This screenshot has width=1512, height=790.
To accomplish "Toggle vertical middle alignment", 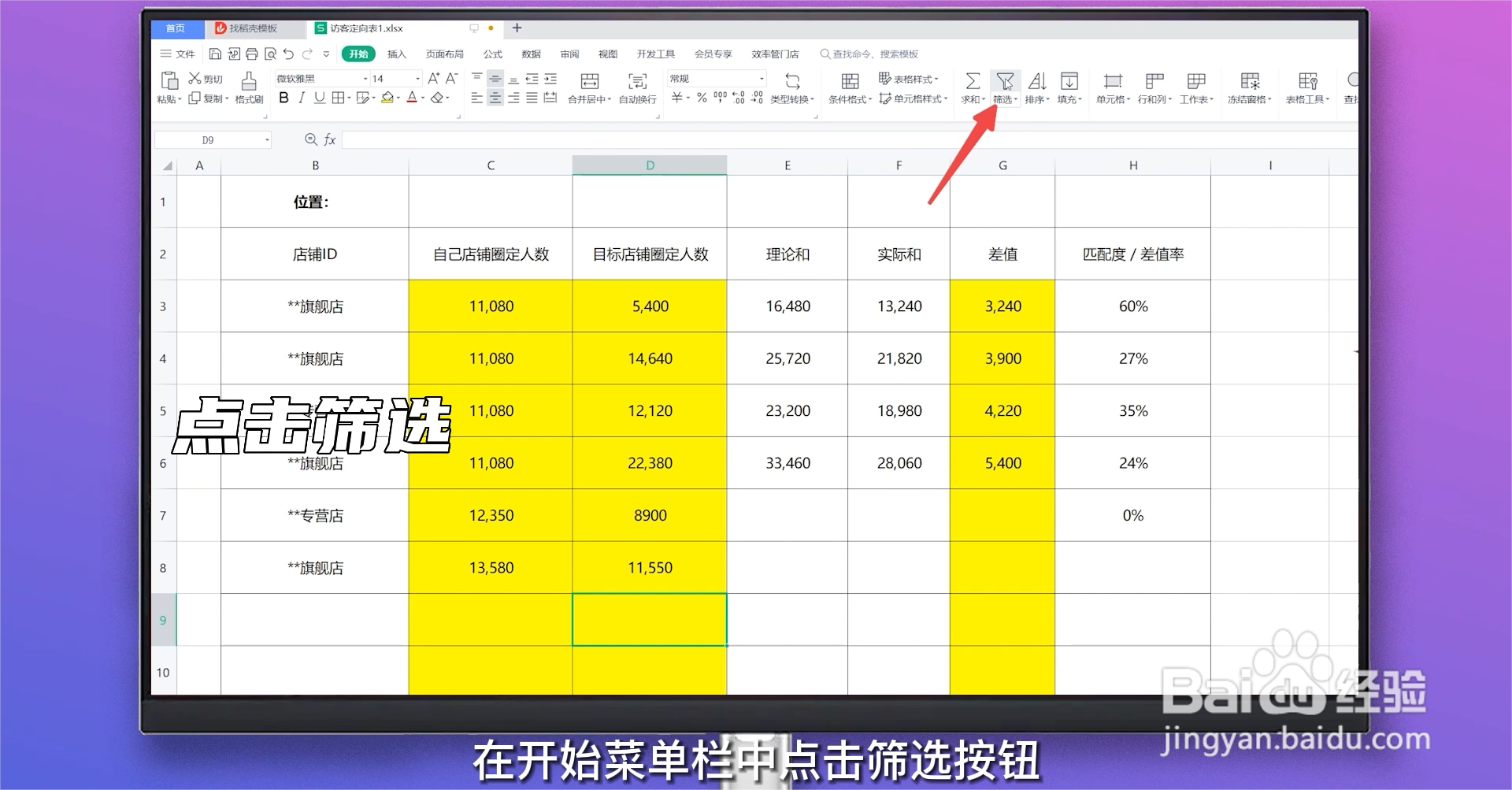I will pos(495,78).
